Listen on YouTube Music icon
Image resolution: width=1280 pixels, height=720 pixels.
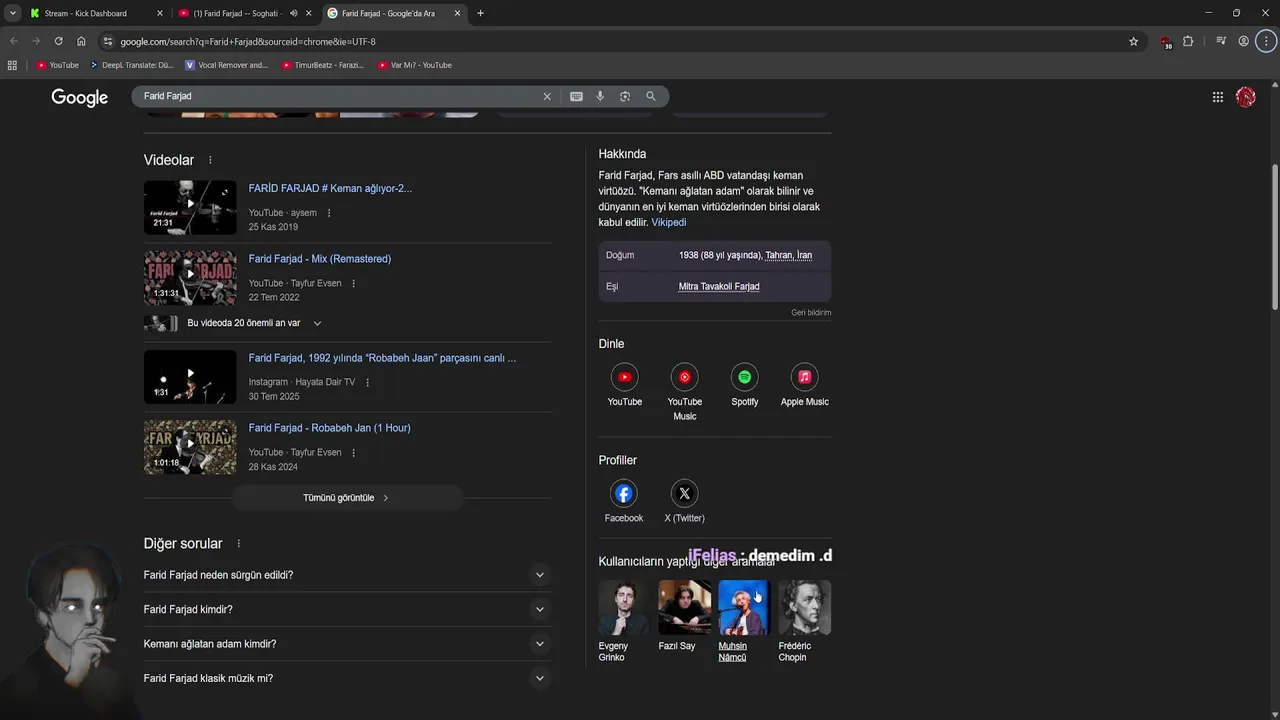pos(685,377)
